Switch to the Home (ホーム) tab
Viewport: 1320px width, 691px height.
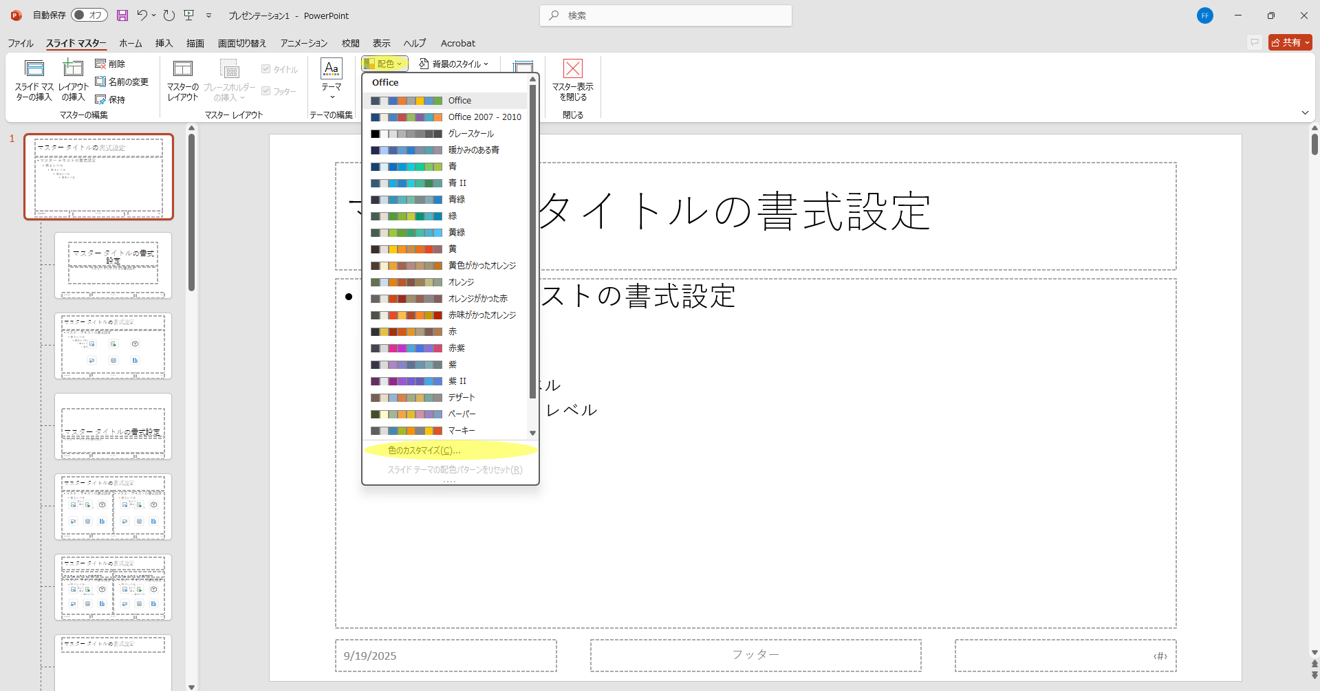130,44
